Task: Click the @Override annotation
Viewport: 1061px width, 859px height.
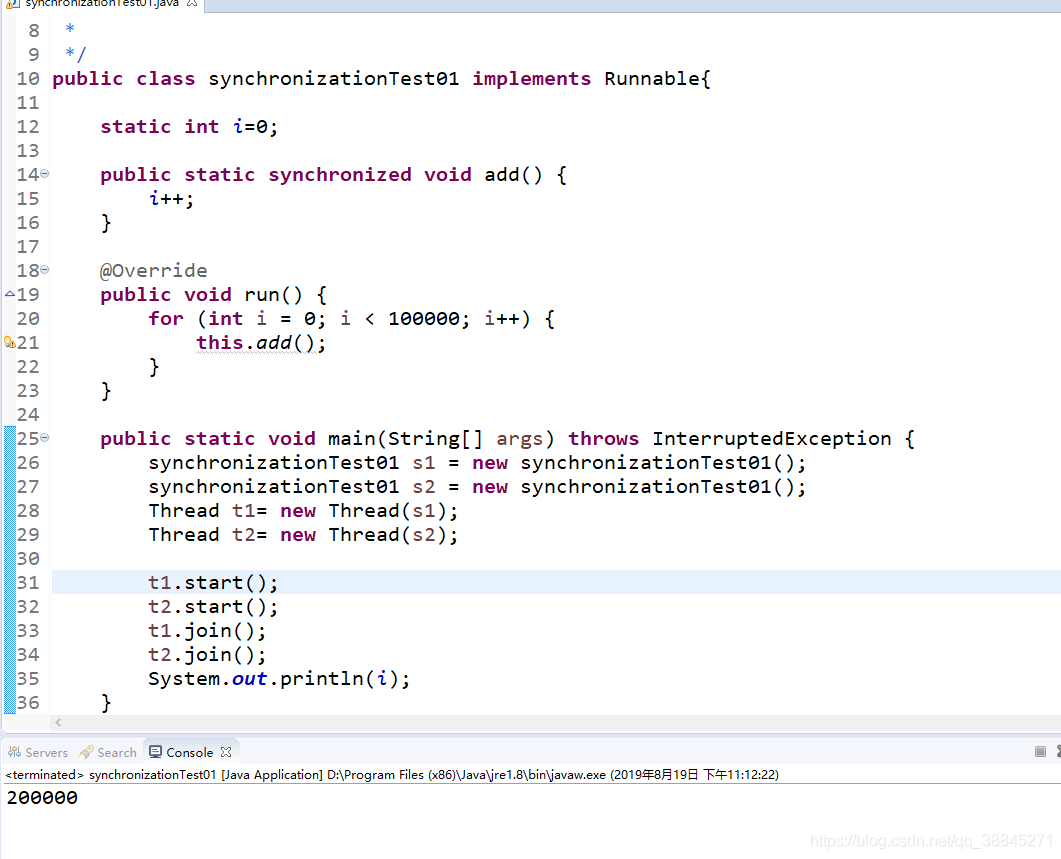Action: pyautogui.click(x=154, y=271)
